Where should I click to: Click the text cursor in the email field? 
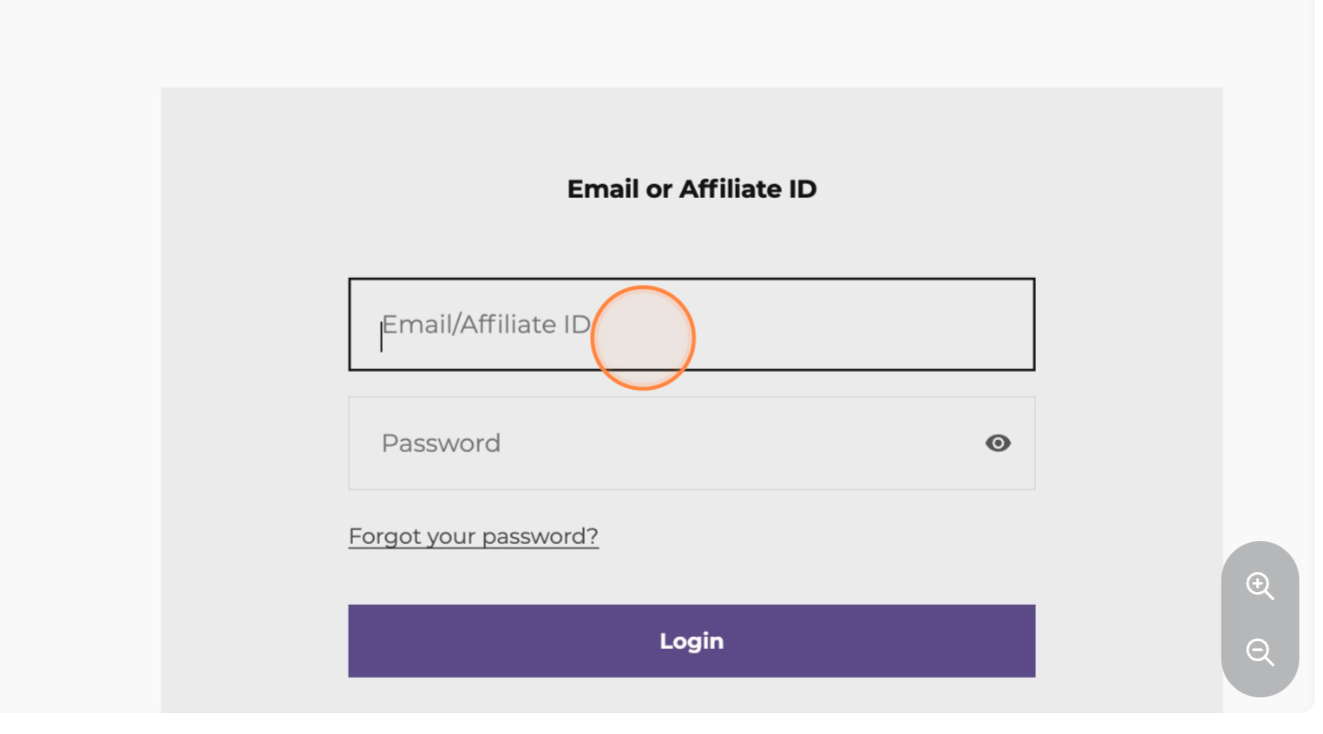pos(381,337)
